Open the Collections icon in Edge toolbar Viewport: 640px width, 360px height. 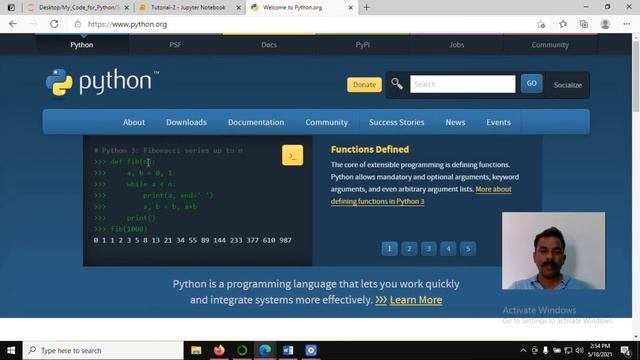[x=584, y=24]
